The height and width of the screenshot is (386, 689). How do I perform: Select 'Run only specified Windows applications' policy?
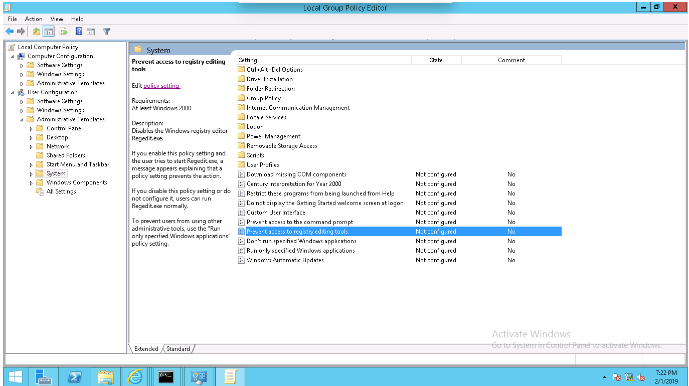point(301,251)
